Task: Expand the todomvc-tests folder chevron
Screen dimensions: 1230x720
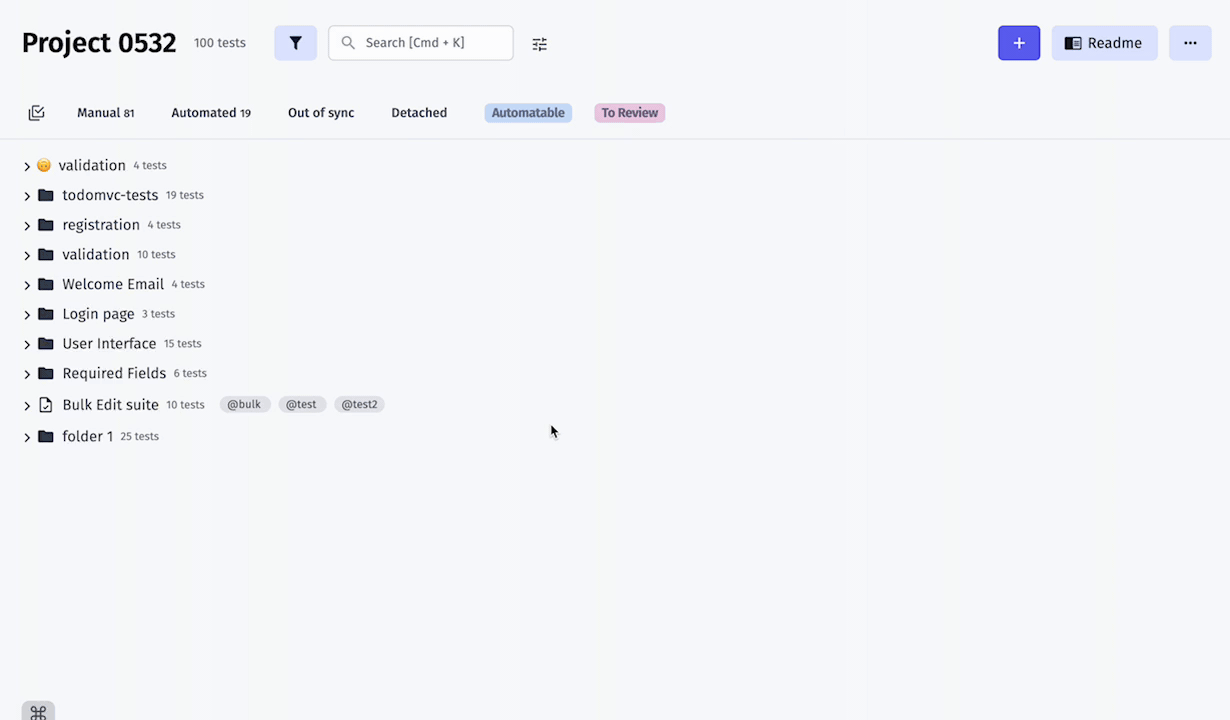Action: point(27,196)
